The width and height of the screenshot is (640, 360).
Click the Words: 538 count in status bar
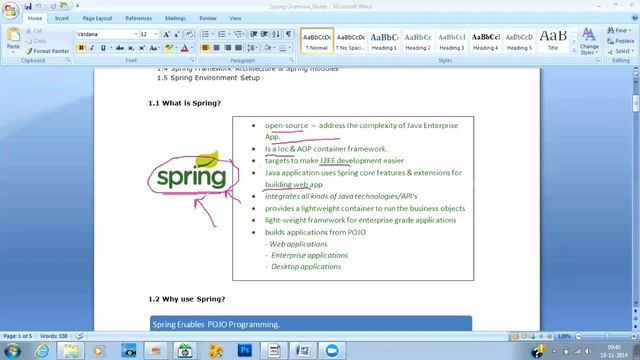click(53, 336)
